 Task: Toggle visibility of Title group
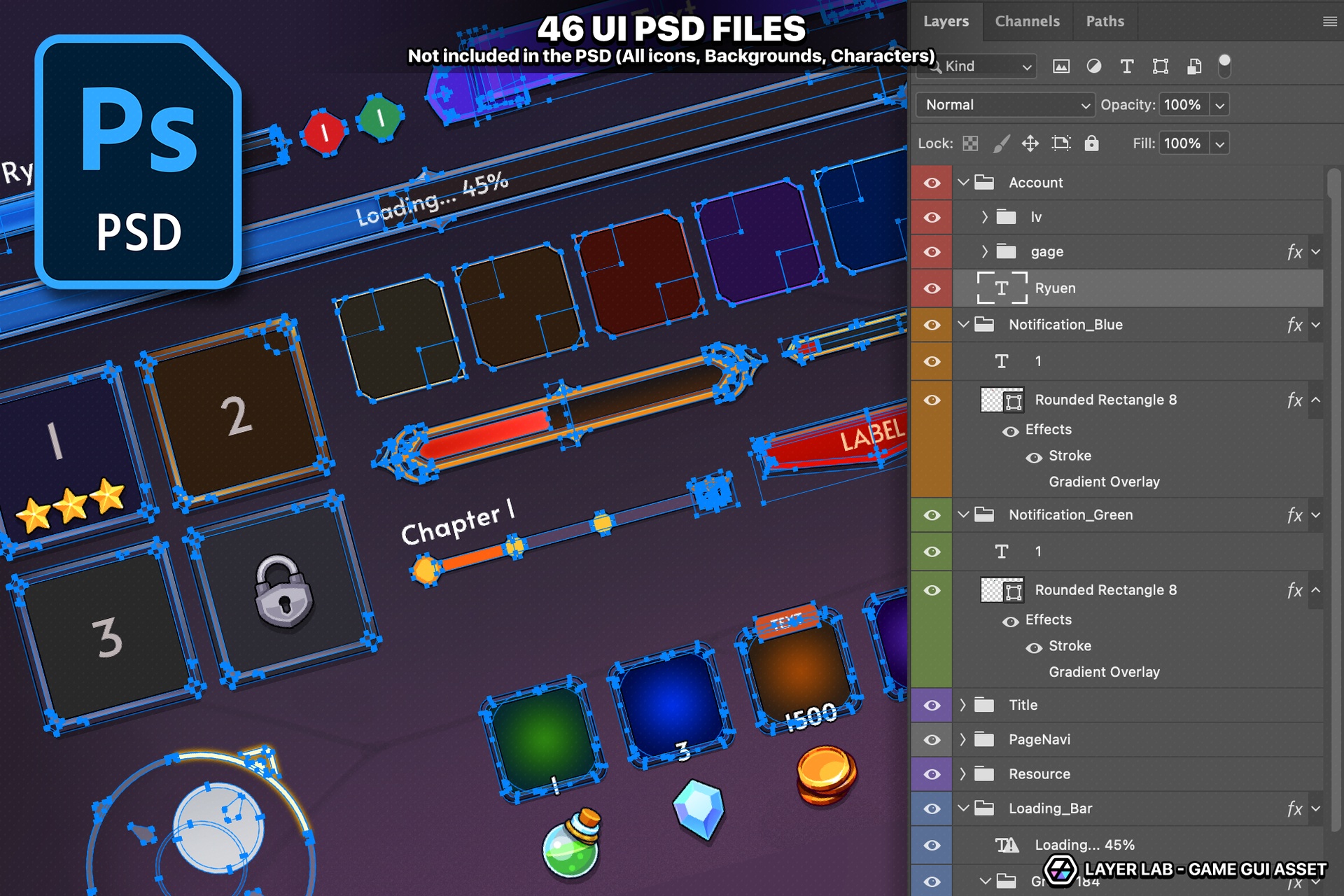point(932,706)
